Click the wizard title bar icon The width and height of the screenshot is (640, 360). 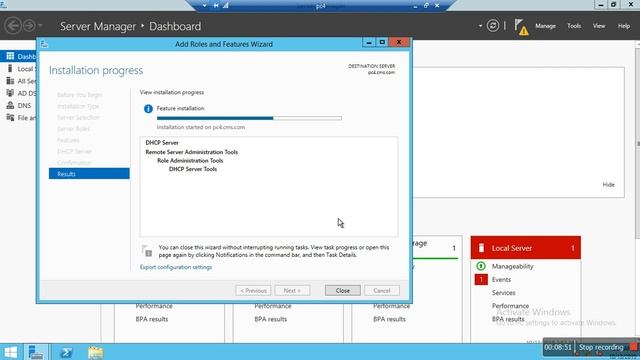[x=44, y=44]
